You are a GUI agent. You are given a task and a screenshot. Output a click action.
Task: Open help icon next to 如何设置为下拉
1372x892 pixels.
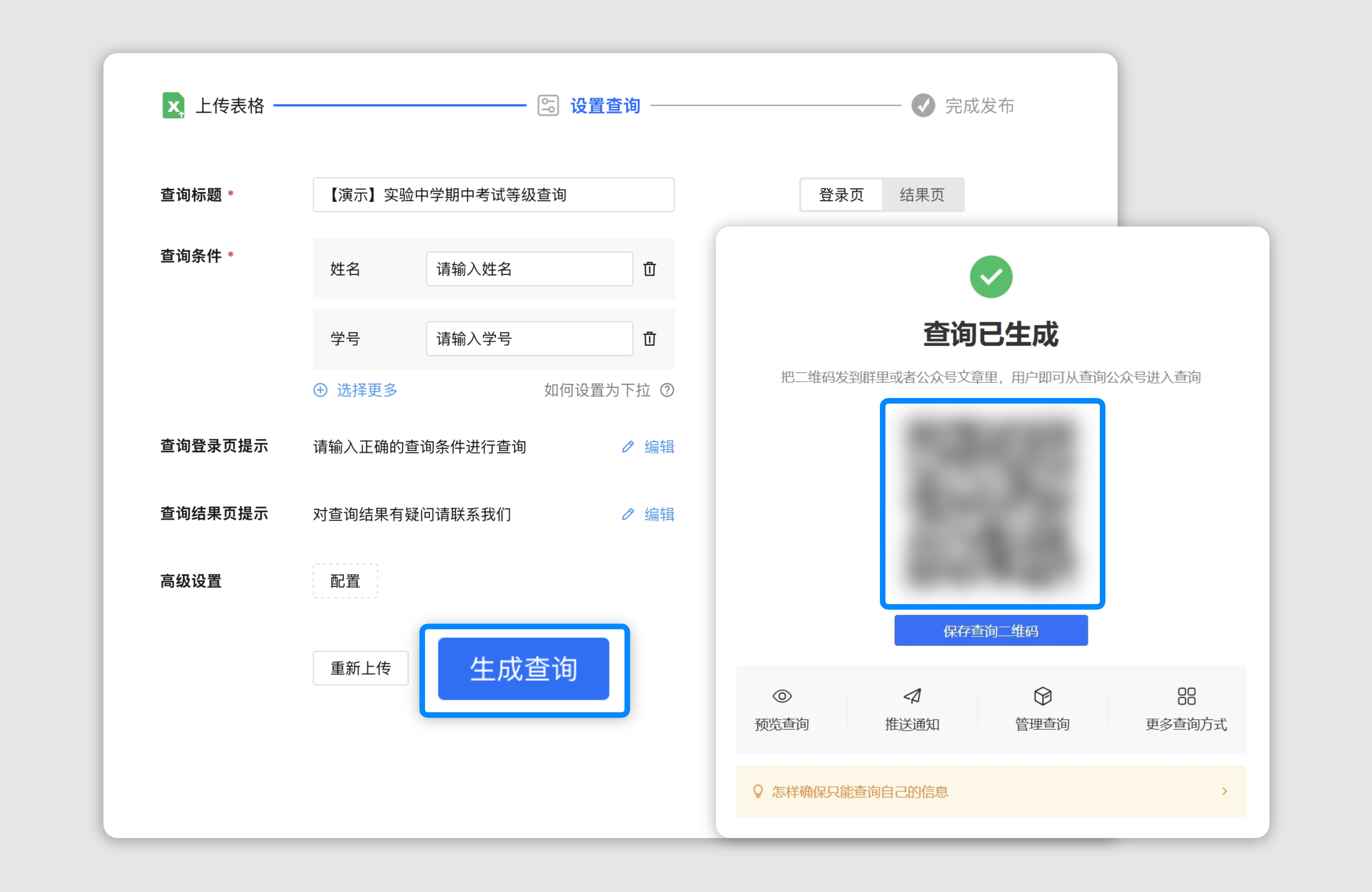click(x=667, y=391)
